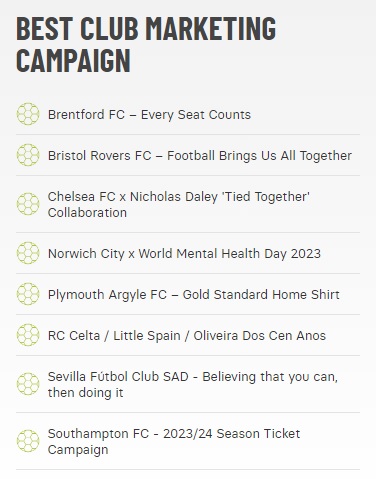Image resolution: width=378 pixels, height=479 pixels.
Task: Open RC Celta Oliveira Dos Cen Anos entry
Action: (187, 336)
